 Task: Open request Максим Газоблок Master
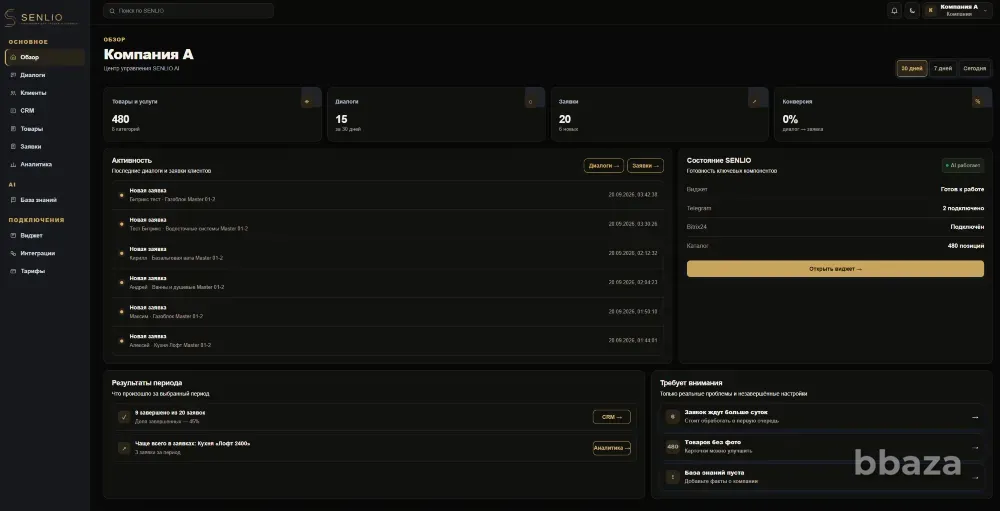tap(388, 312)
